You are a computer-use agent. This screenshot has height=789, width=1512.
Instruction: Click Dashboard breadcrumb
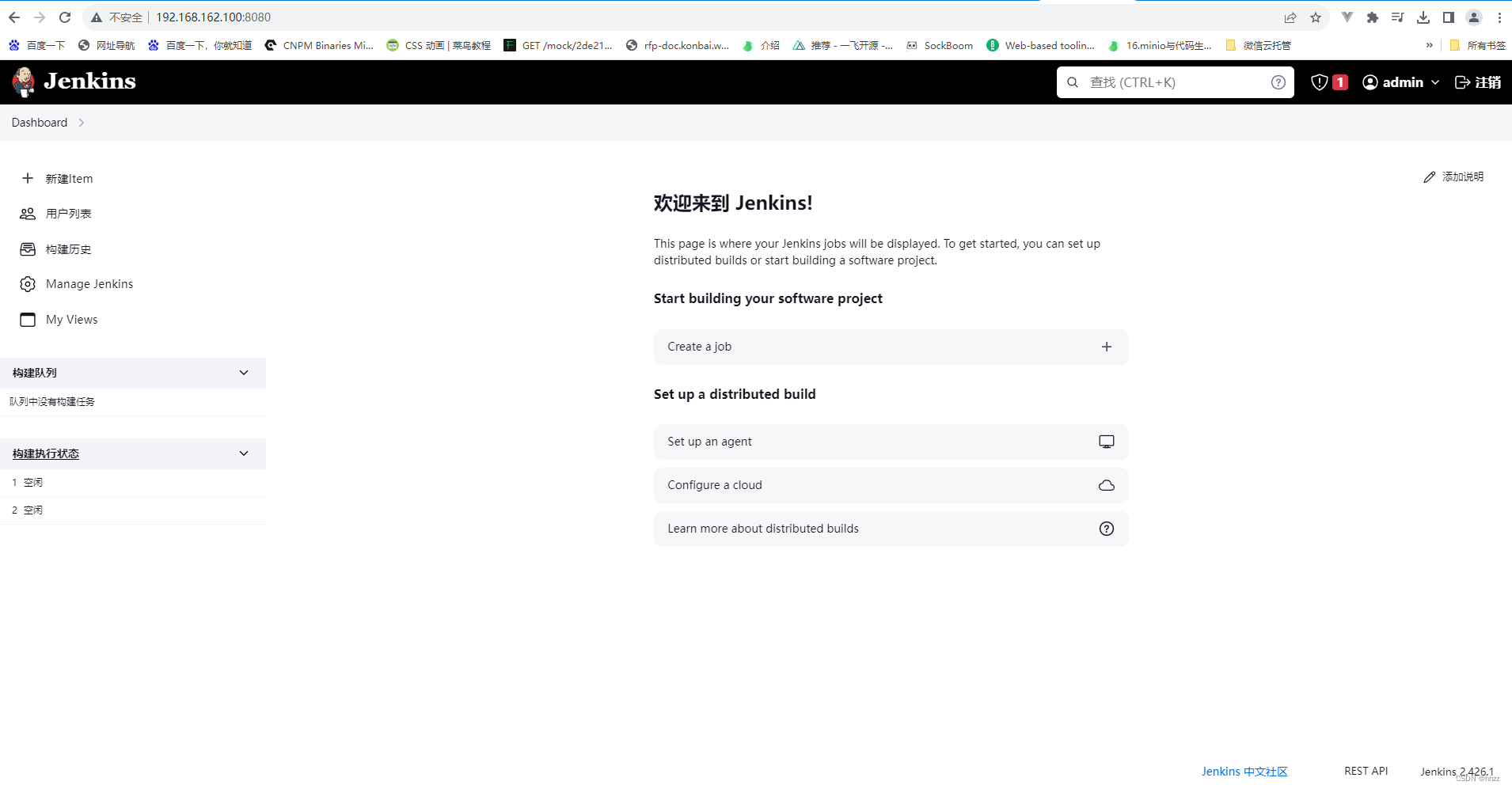point(40,123)
